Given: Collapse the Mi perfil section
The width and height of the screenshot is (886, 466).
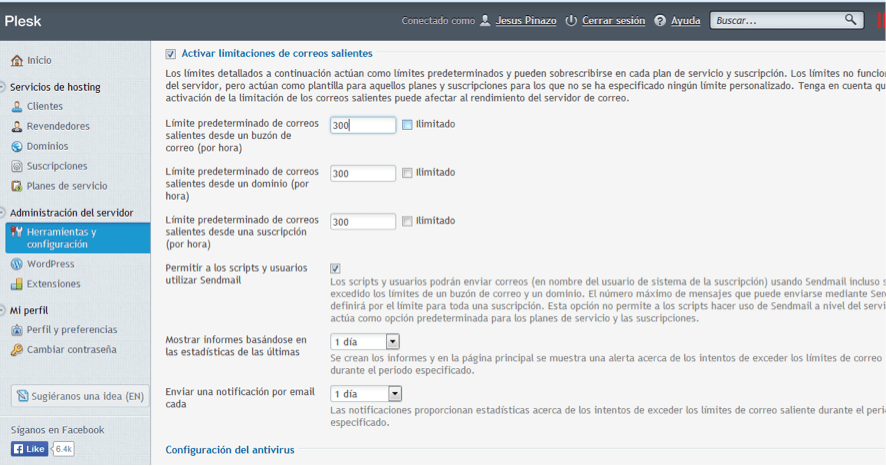Looking at the screenshot, I should pos(2,310).
